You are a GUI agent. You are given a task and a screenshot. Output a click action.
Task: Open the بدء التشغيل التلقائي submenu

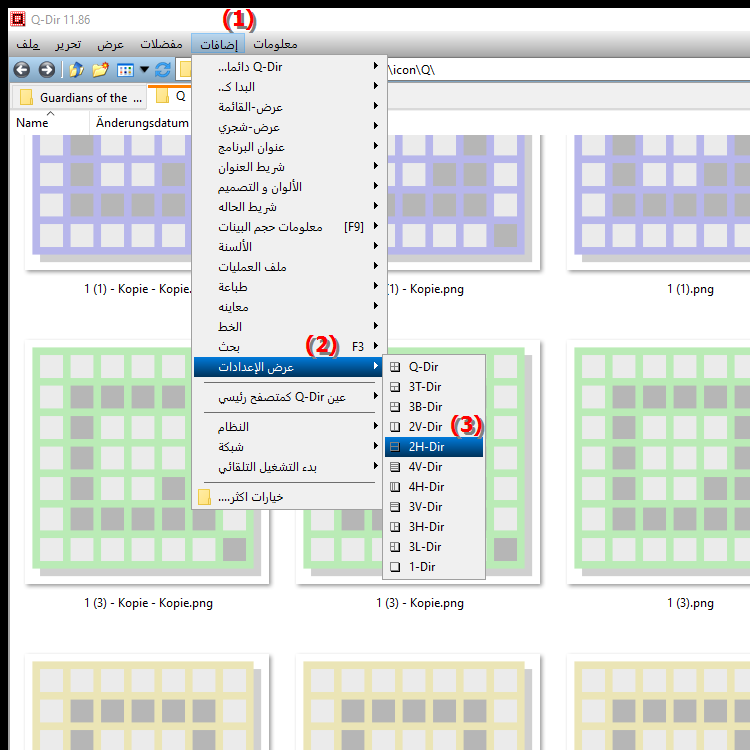(288, 467)
